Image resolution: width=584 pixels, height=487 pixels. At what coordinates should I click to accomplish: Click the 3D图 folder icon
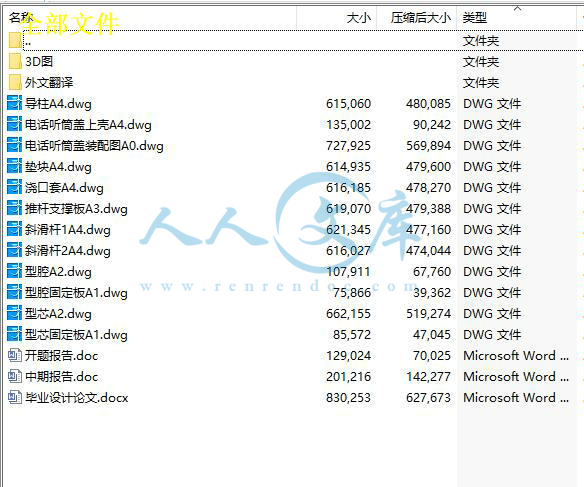[15, 61]
